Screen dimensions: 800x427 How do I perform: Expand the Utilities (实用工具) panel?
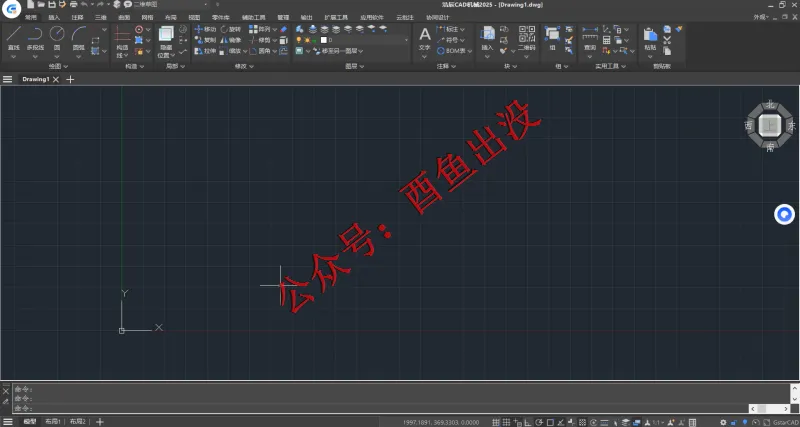[610, 66]
